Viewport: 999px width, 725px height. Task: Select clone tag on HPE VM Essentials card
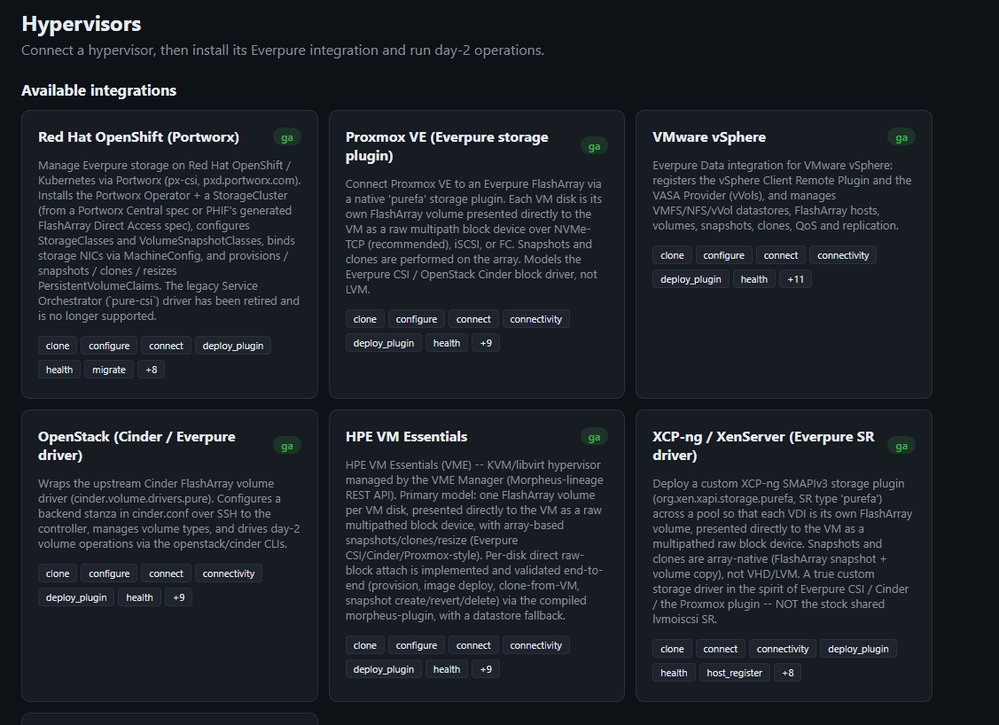364,645
